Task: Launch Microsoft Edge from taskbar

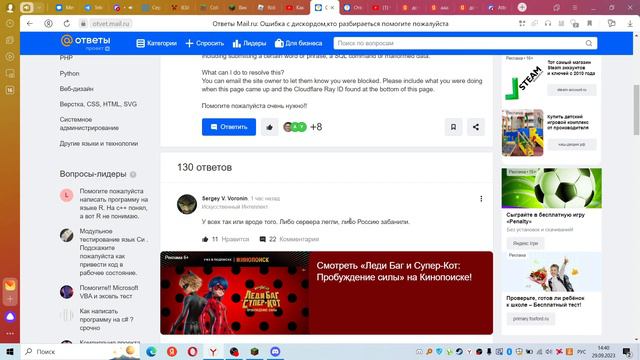Action: [151, 351]
